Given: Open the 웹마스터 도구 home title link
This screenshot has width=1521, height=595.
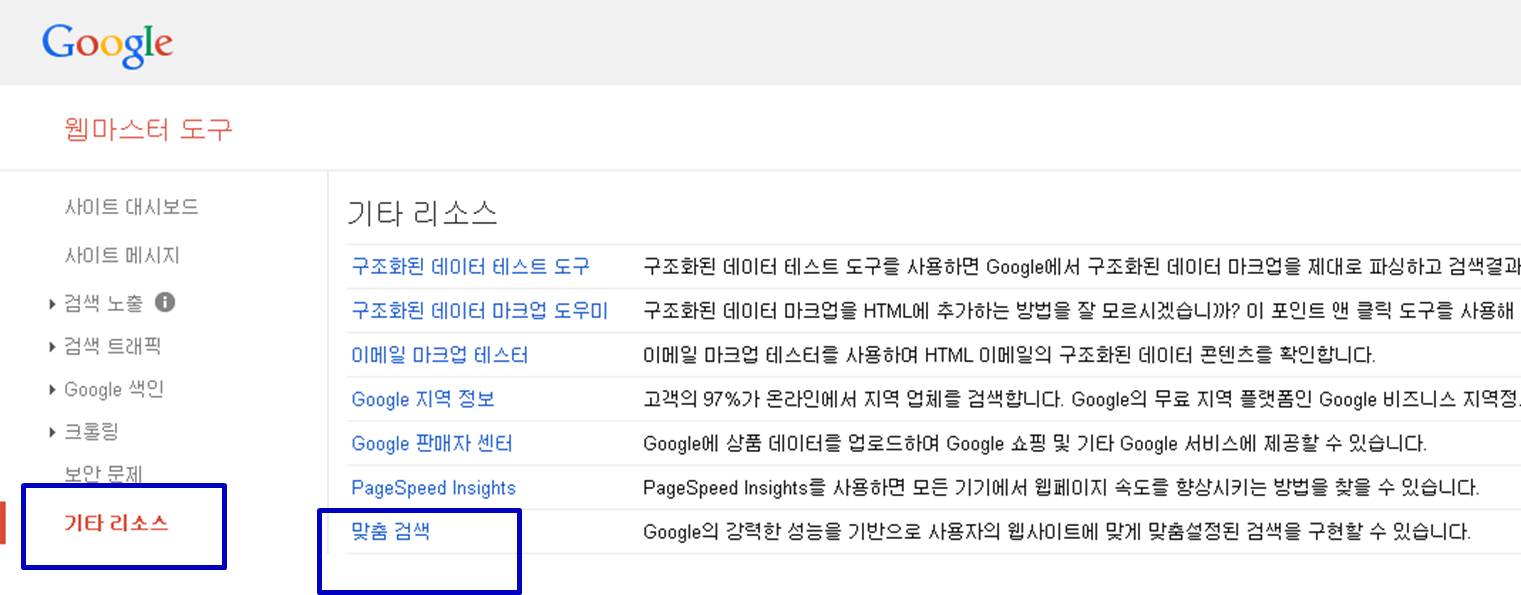Looking at the screenshot, I should [148, 129].
